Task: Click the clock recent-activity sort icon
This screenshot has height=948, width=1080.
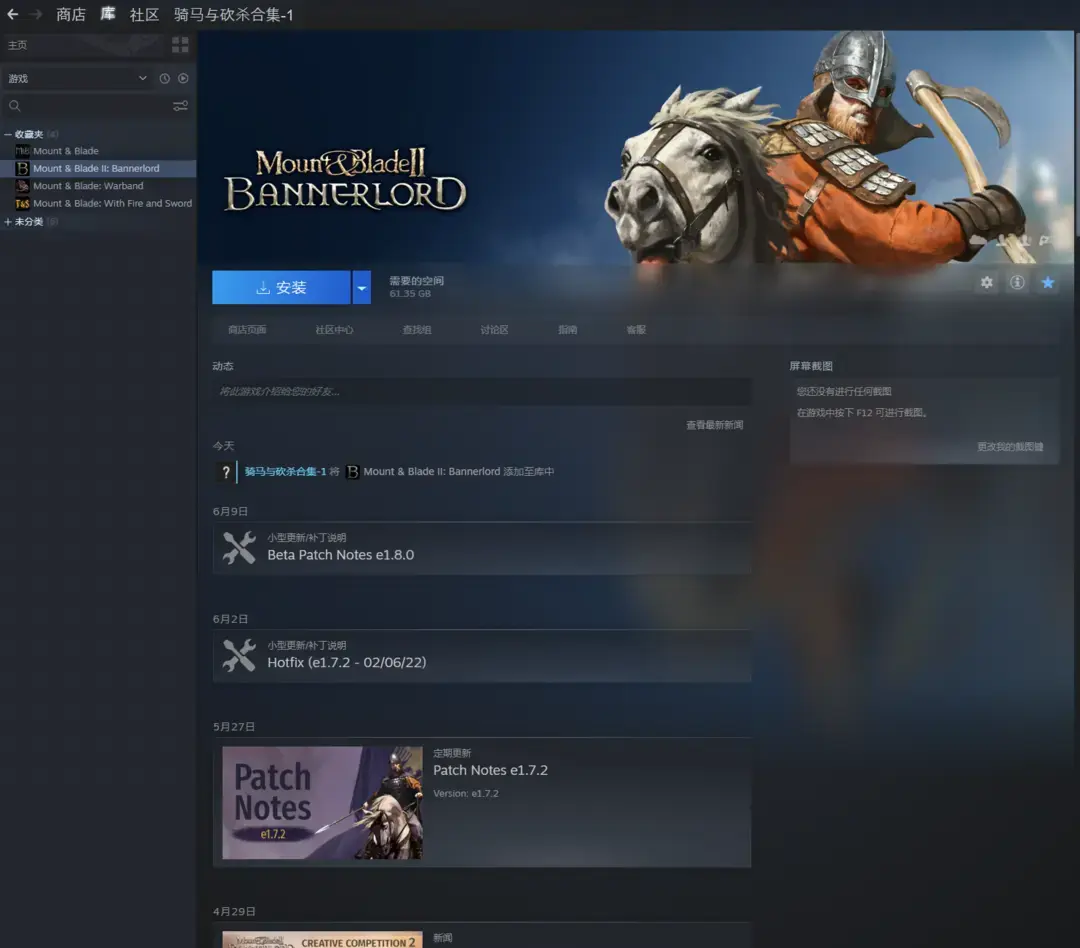Action: click(165, 79)
